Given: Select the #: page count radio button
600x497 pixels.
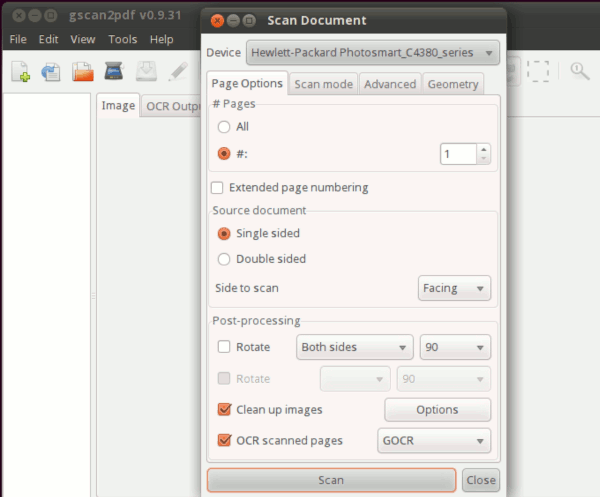Looking at the screenshot, I should (x=224, y=154).
